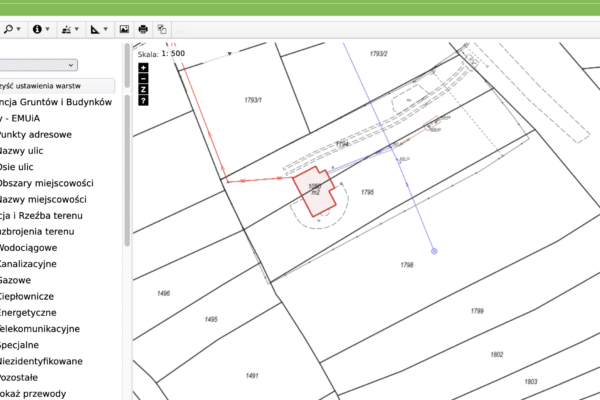Image resolution: width=600 pixels, height=400 pixels.
Task: Select the terrain drawing tool icon
Action: pyautogui.click(x=66, y=29)
